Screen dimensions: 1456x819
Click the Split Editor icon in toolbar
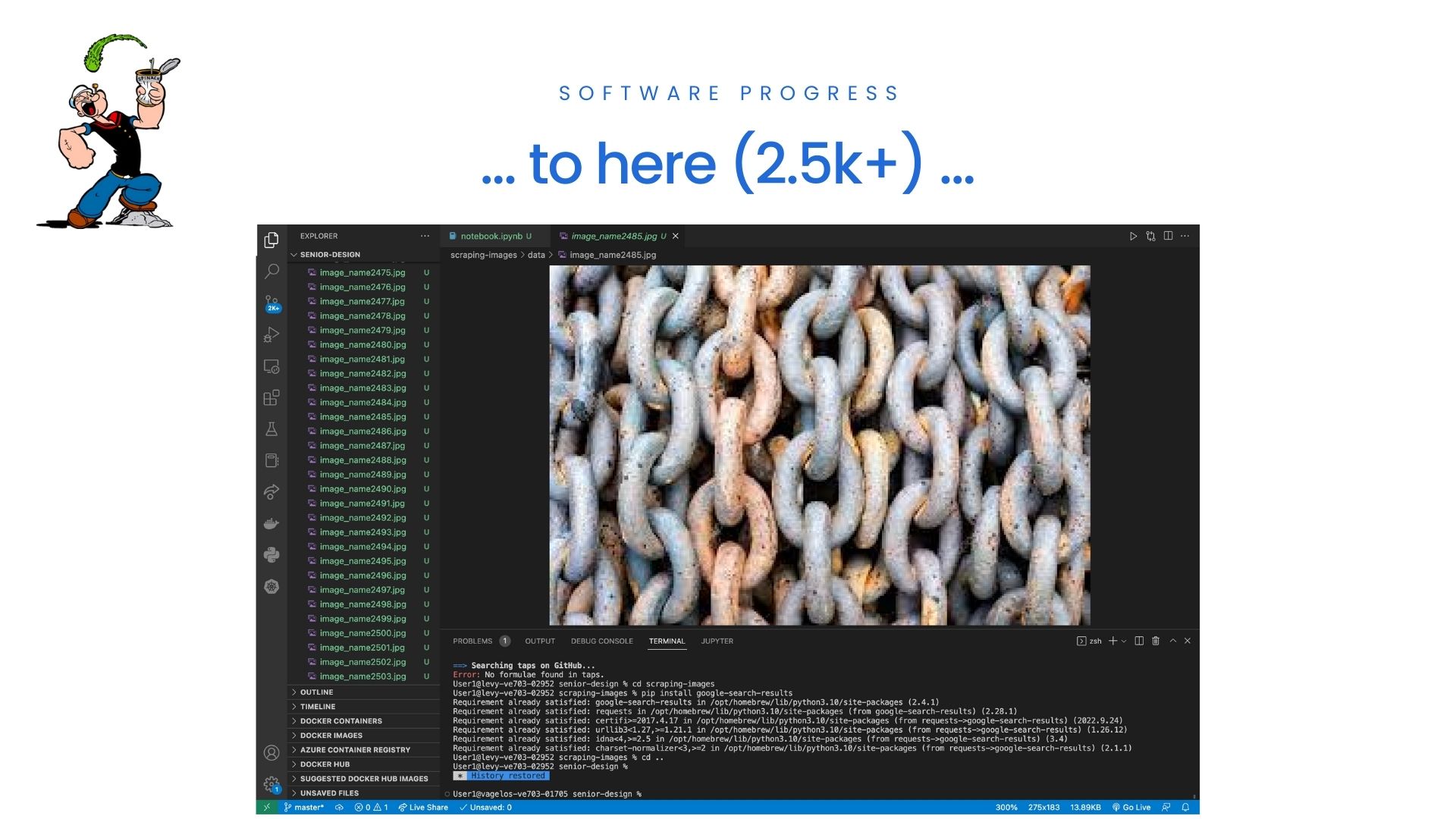pos(1168,236)
